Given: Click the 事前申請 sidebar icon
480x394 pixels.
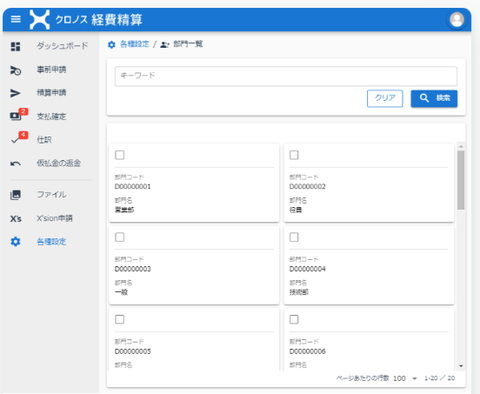Looking at the screenshot, I should 15,70.
